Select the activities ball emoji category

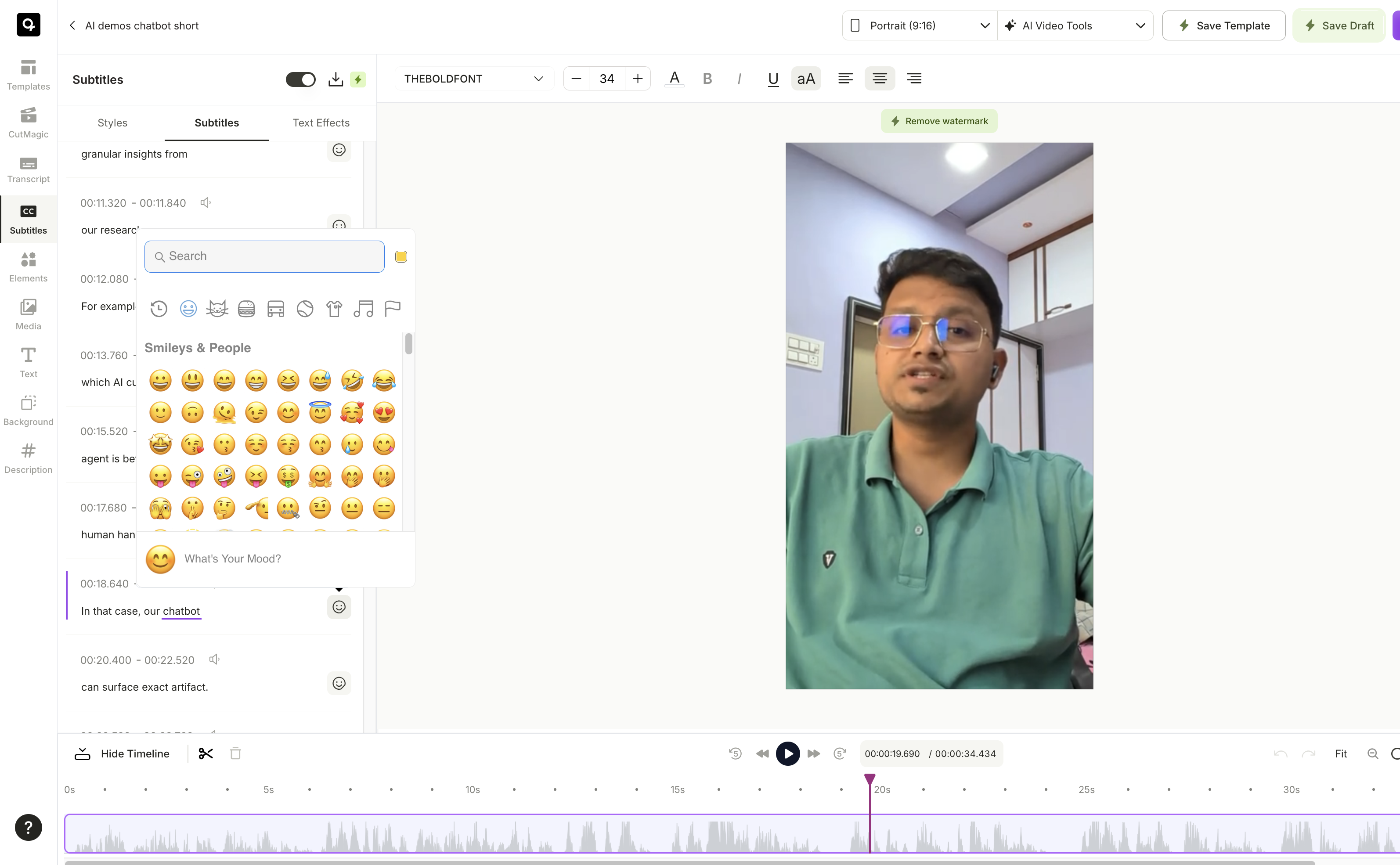(305, 309)
